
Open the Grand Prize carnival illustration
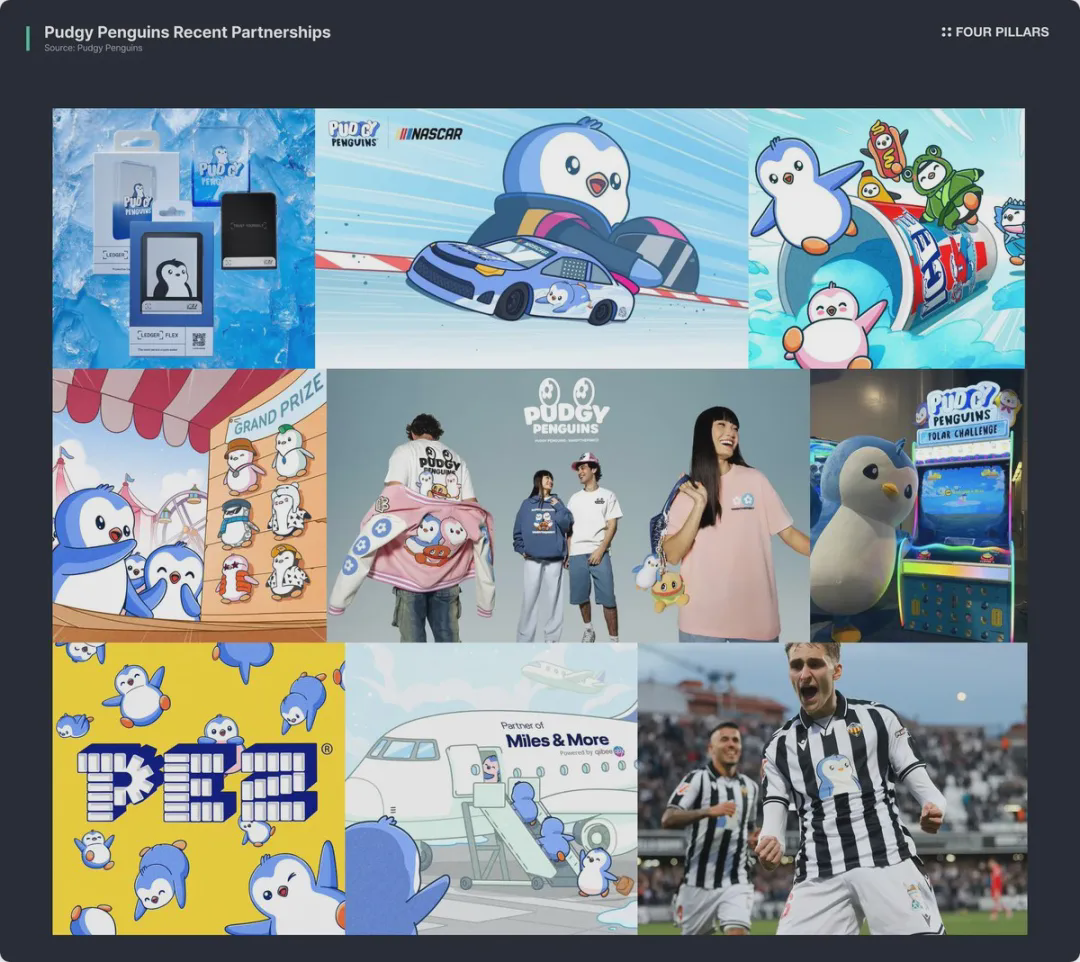[189, 505]
